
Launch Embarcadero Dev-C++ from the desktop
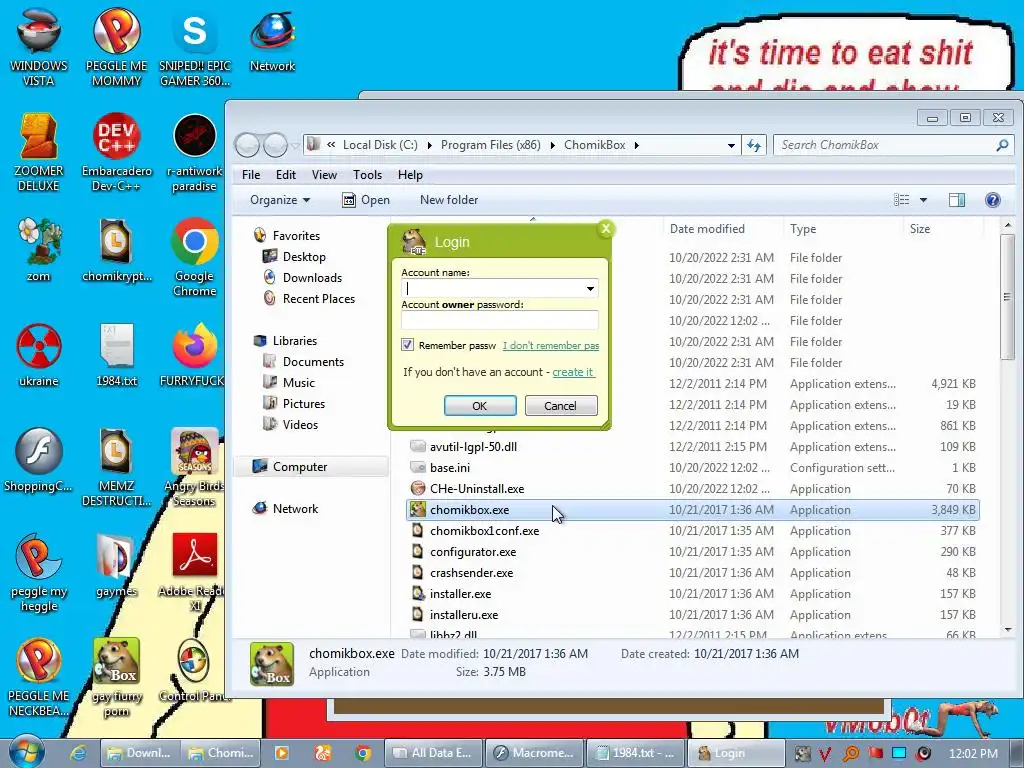[x=116, y=152]
